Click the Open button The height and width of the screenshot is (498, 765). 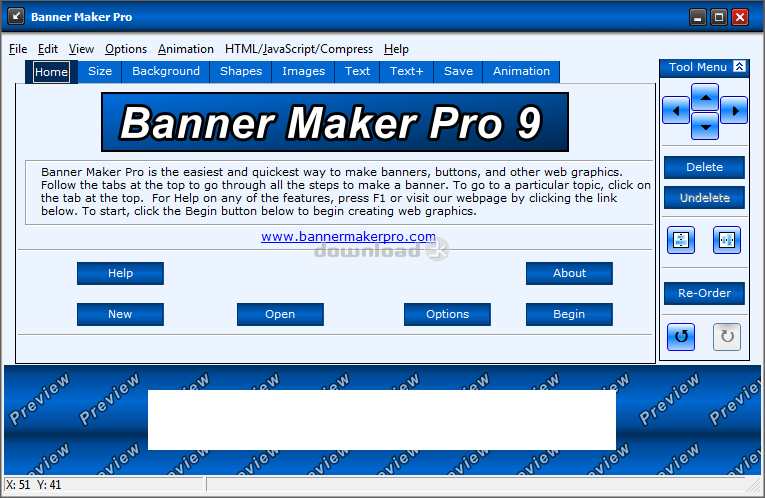(x=281, y=314)
